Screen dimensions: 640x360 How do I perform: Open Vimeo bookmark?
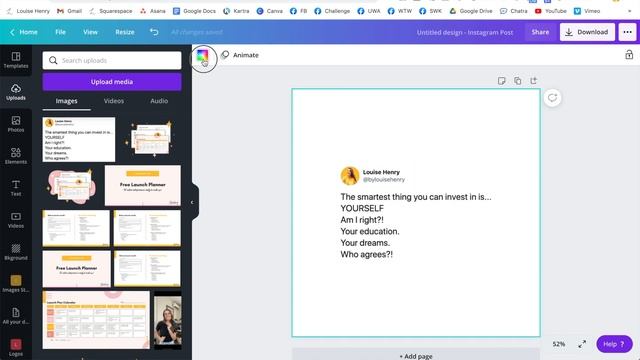pyautogui.click(x=587, y=11)
